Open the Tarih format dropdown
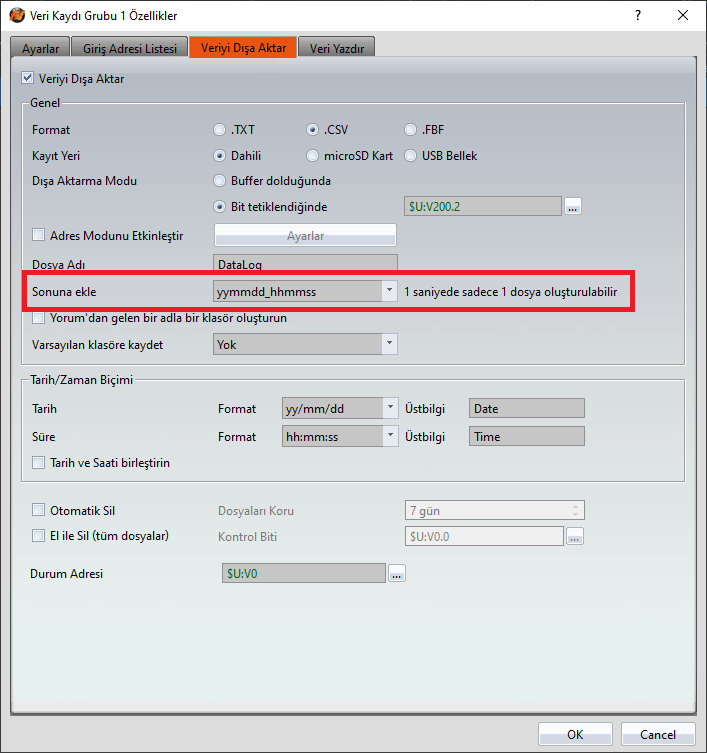 pos(390,408)
